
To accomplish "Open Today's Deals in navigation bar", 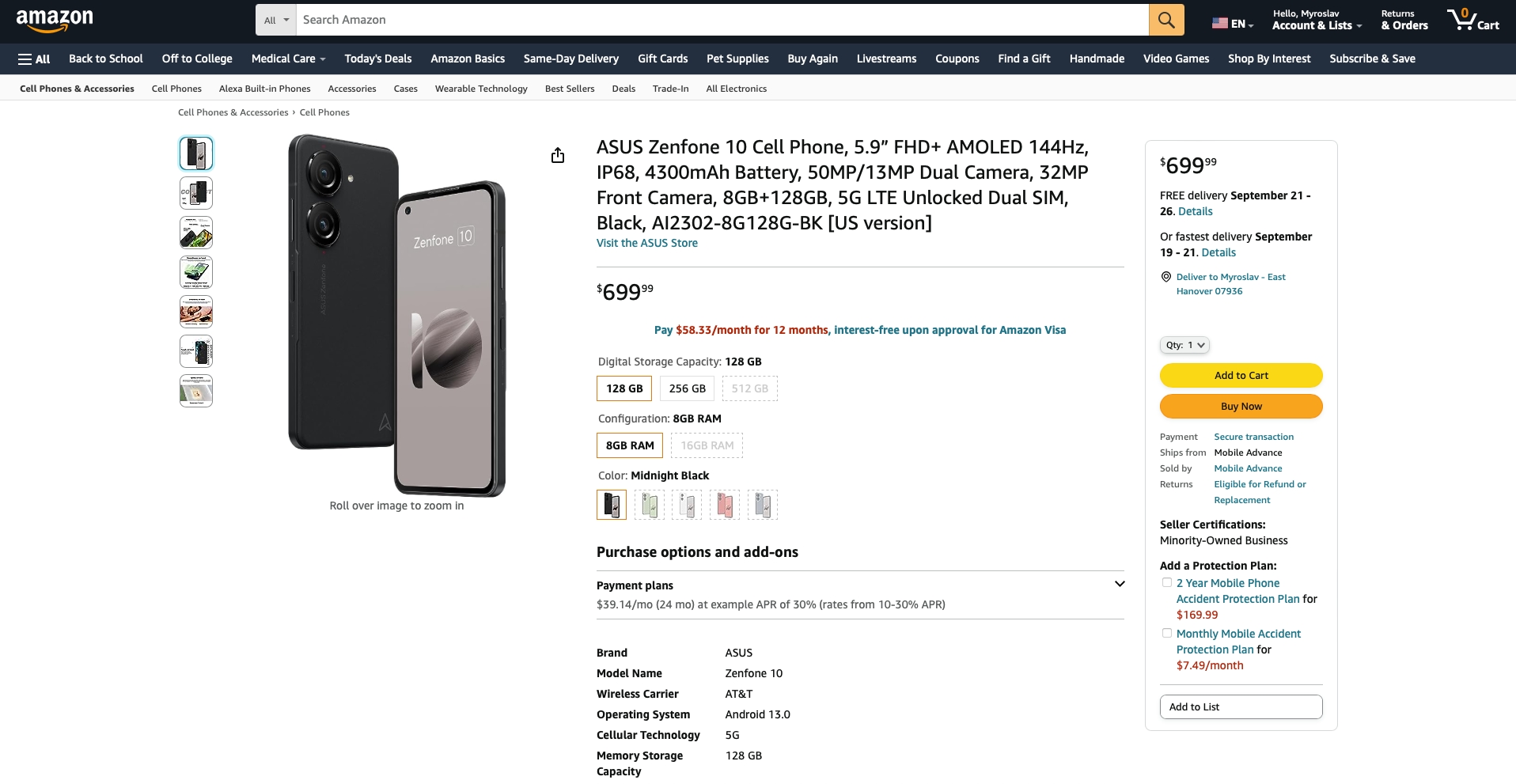I will 378,59.
